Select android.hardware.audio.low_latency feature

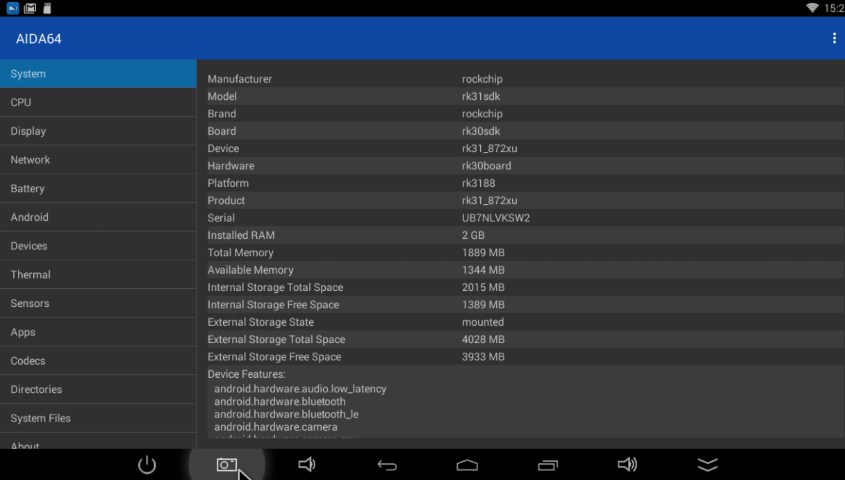[300, 388]
